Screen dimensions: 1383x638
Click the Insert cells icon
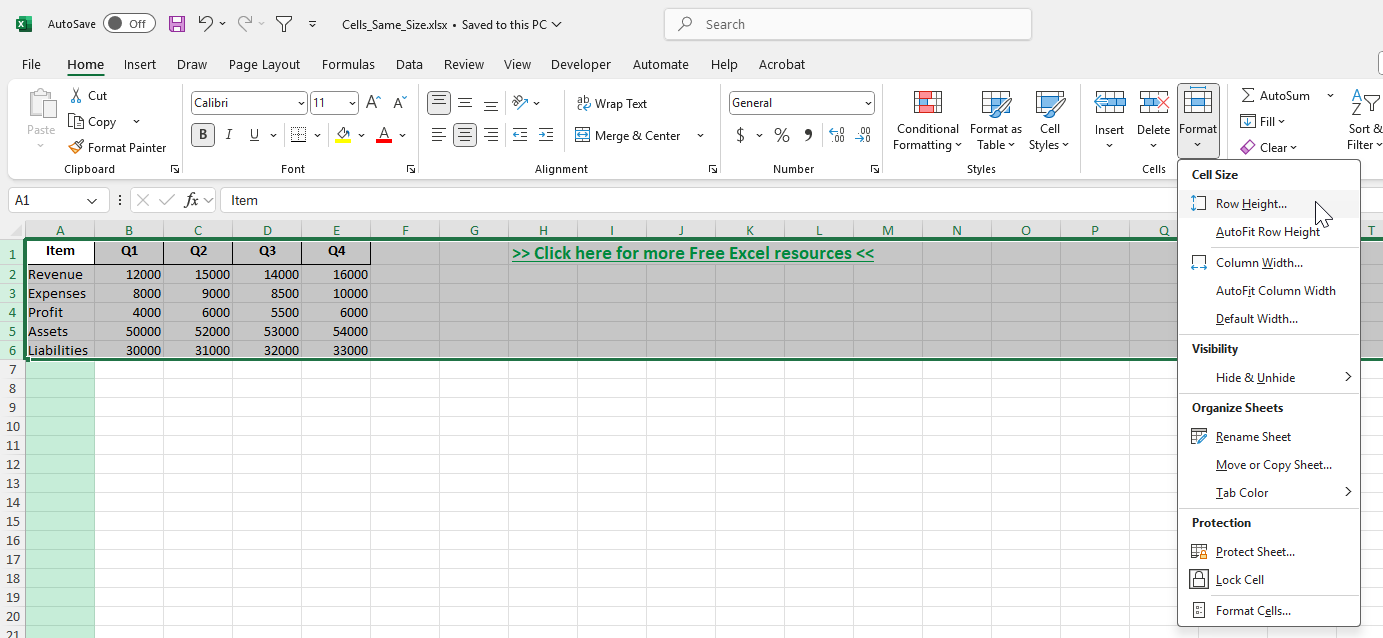[x=1110, y=102]
